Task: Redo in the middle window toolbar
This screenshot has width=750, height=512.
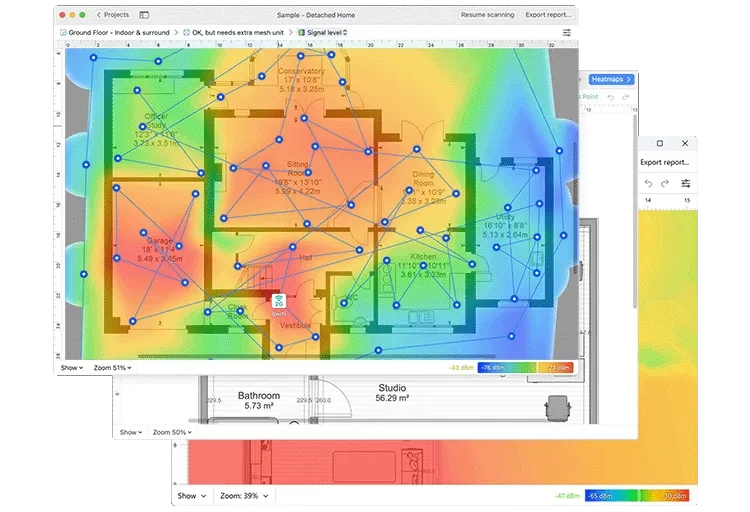Action: [626, 97]
